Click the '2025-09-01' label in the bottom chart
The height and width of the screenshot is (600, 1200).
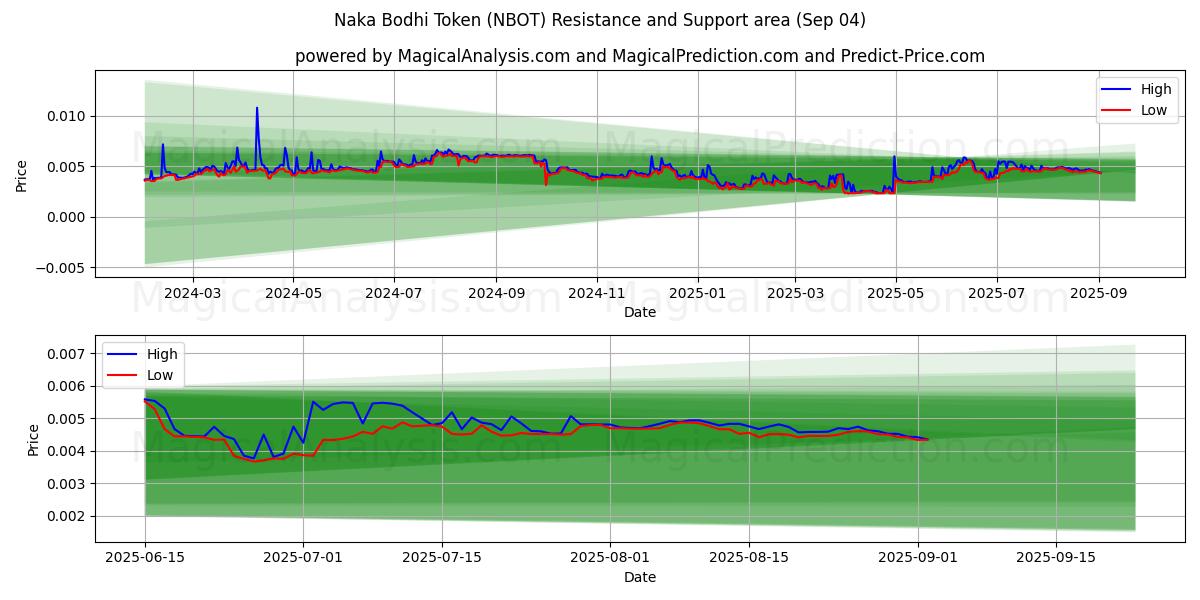[x=918, y=559]
